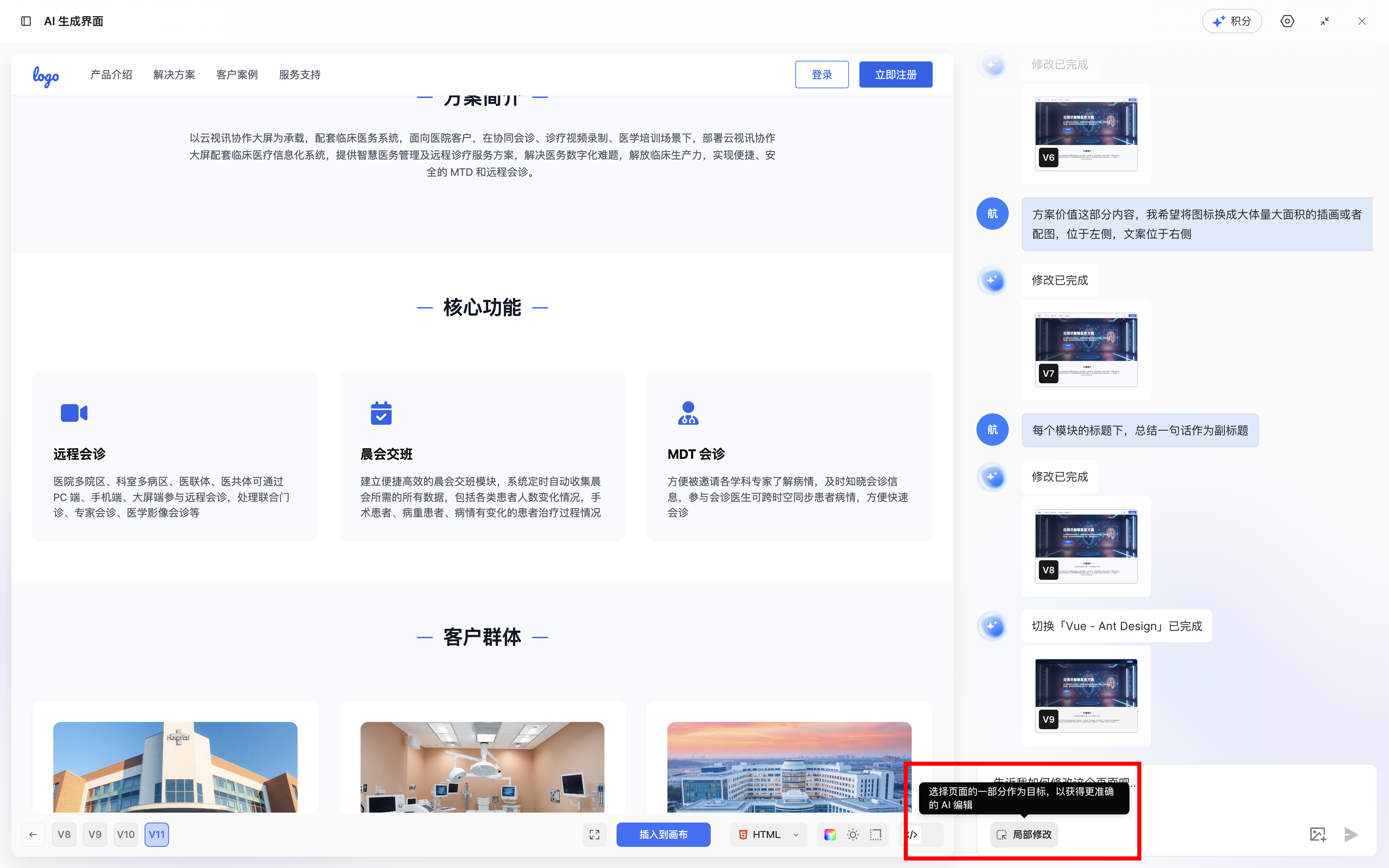The image size is (1389, 868).
Task: Click the fullscreen expand preview icon
Action: tap(594, 835)
